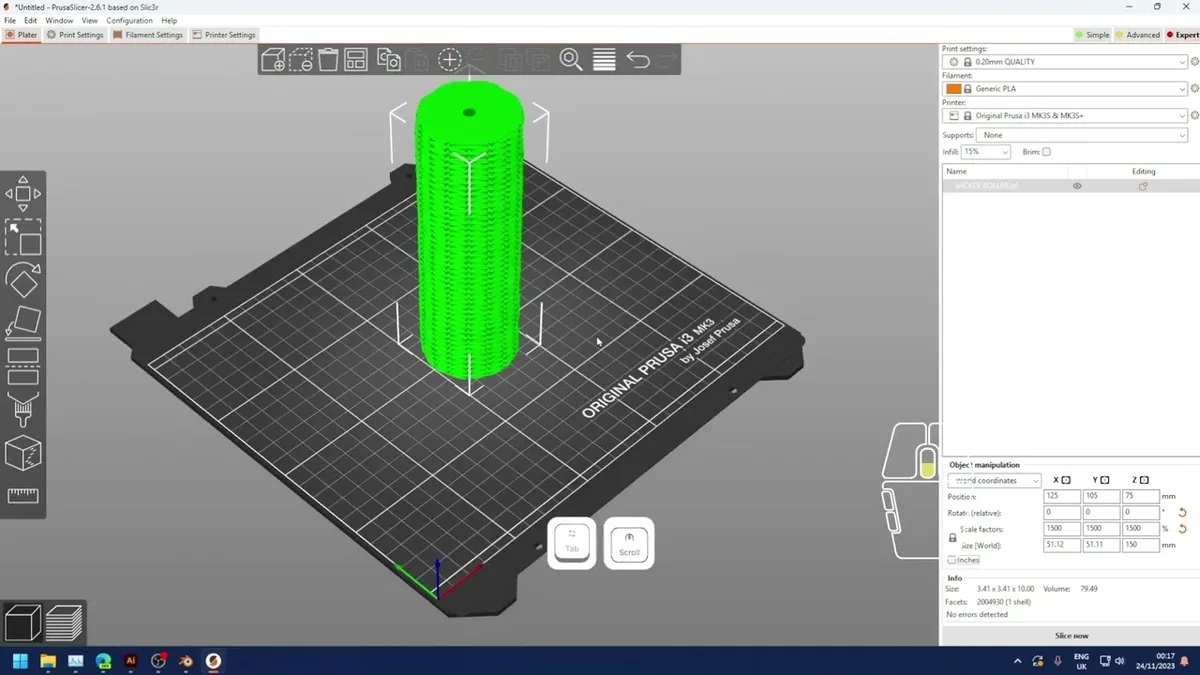Select the Simple mode option
The image size is (1200, 675).
click(1092, 35)
